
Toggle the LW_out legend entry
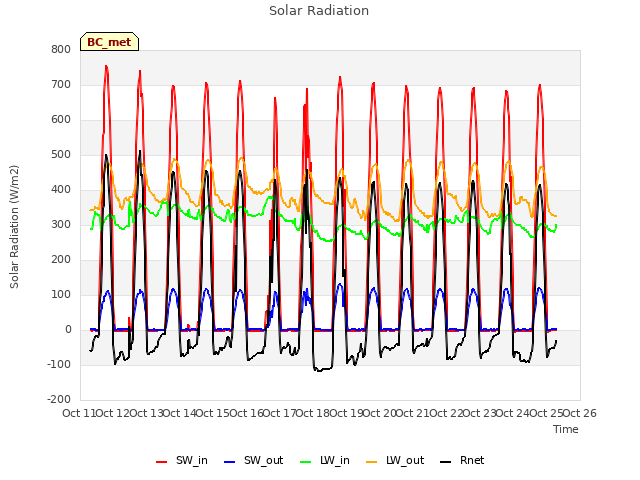click(395, 461)
